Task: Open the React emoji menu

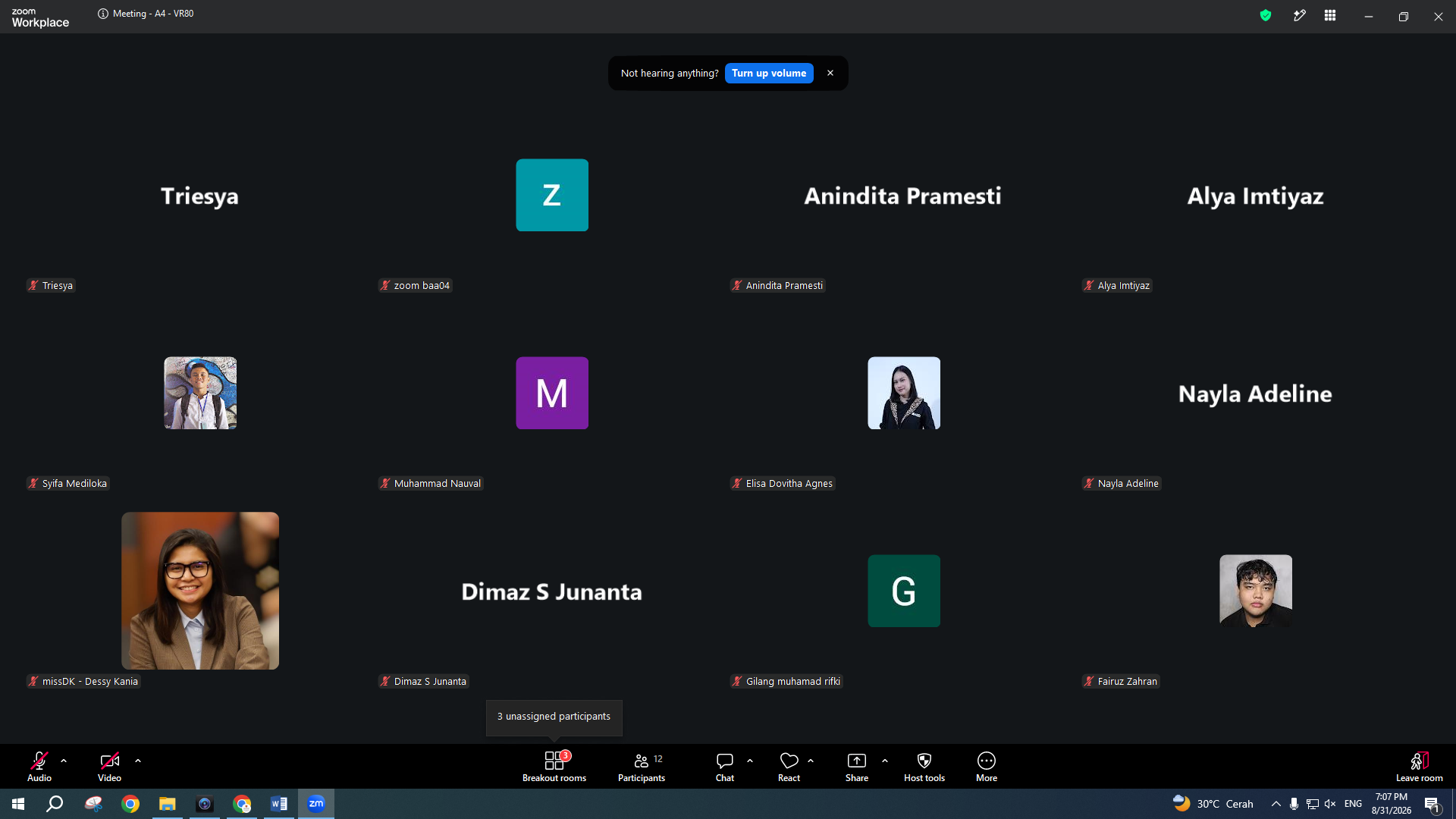Action: 789,766
